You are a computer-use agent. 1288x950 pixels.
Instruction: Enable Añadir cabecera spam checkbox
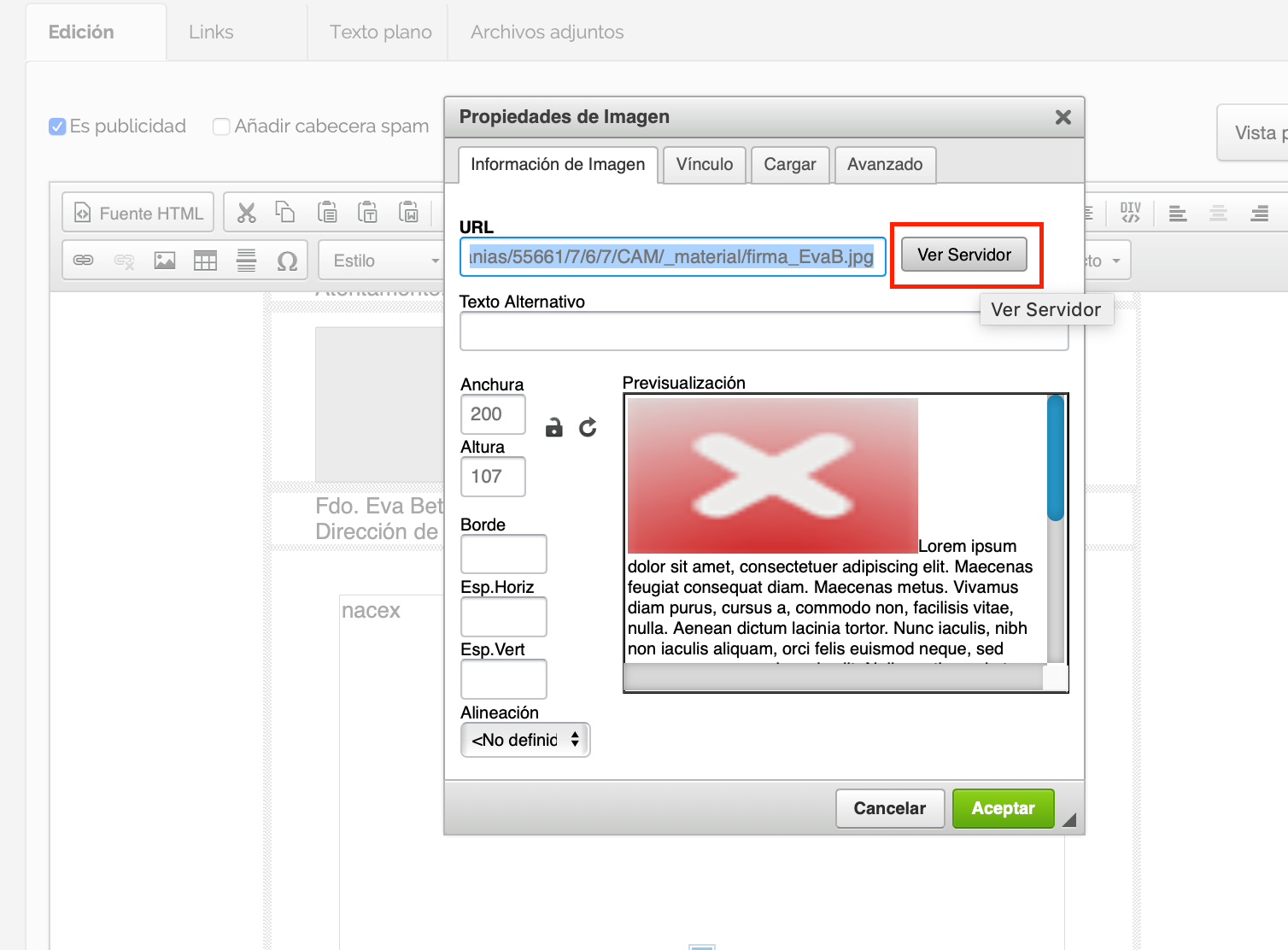point(221,126)
